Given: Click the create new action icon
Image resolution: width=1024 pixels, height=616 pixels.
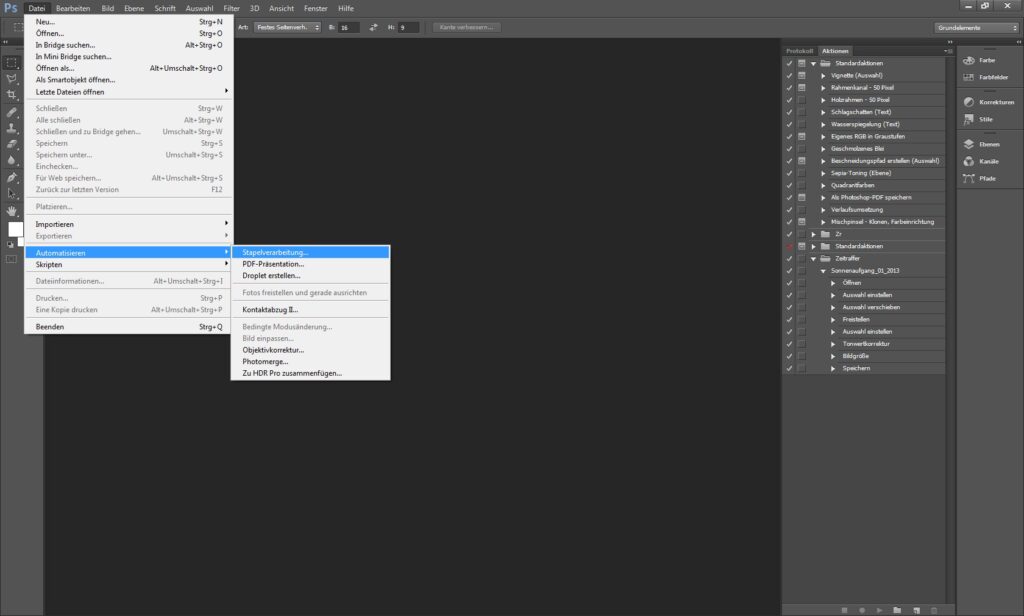Looking at the screenshot, I should tap(915, 609).
